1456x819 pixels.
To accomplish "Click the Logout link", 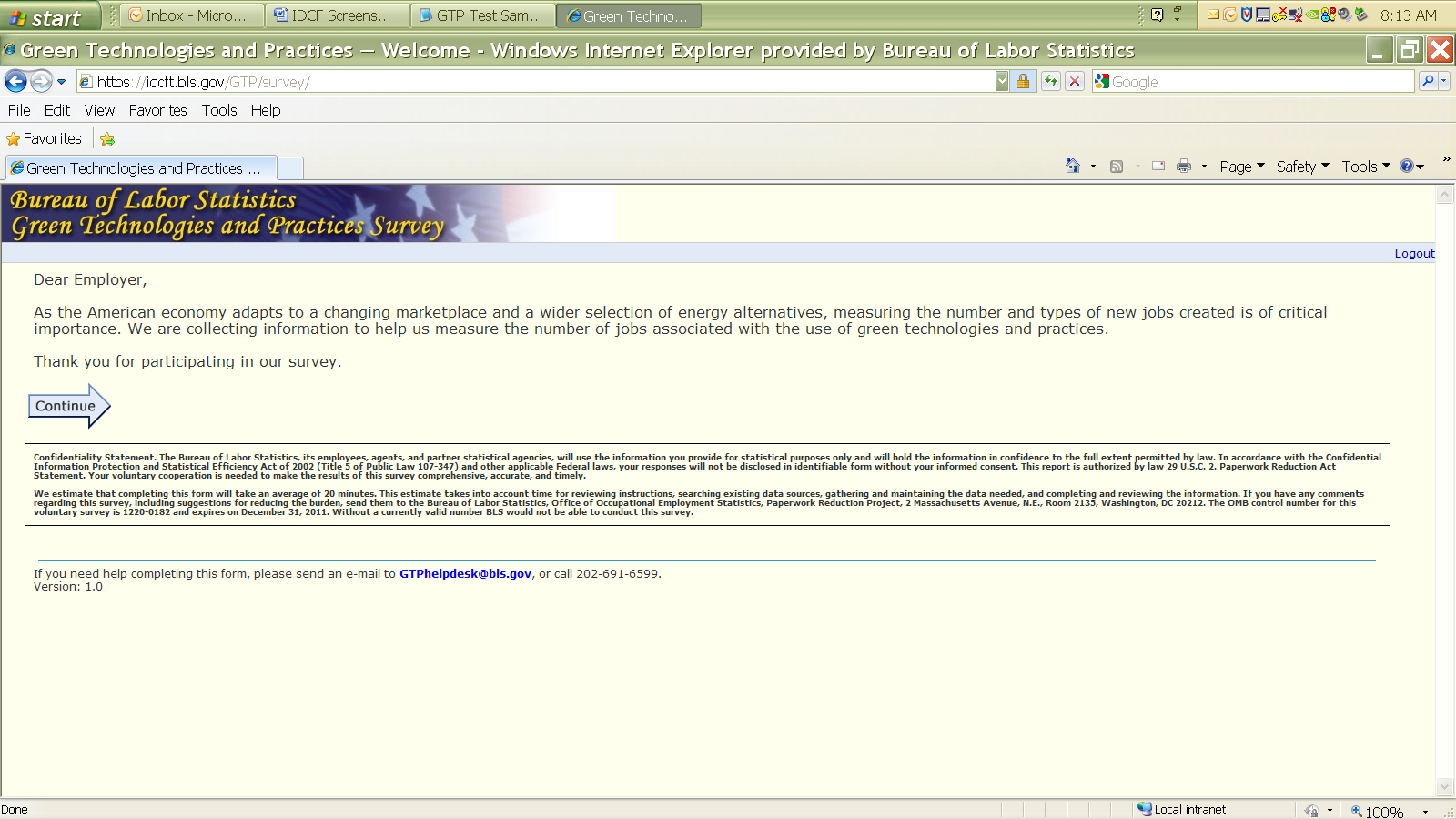I will click(x=1414, y=254).
